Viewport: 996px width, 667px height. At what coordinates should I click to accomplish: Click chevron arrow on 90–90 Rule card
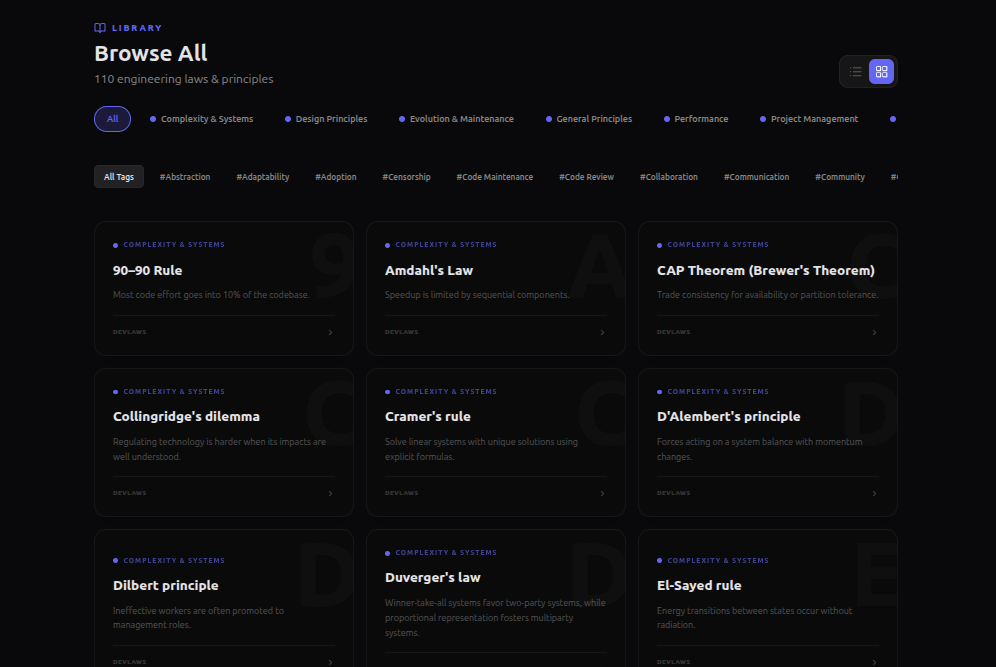[330, 332]
